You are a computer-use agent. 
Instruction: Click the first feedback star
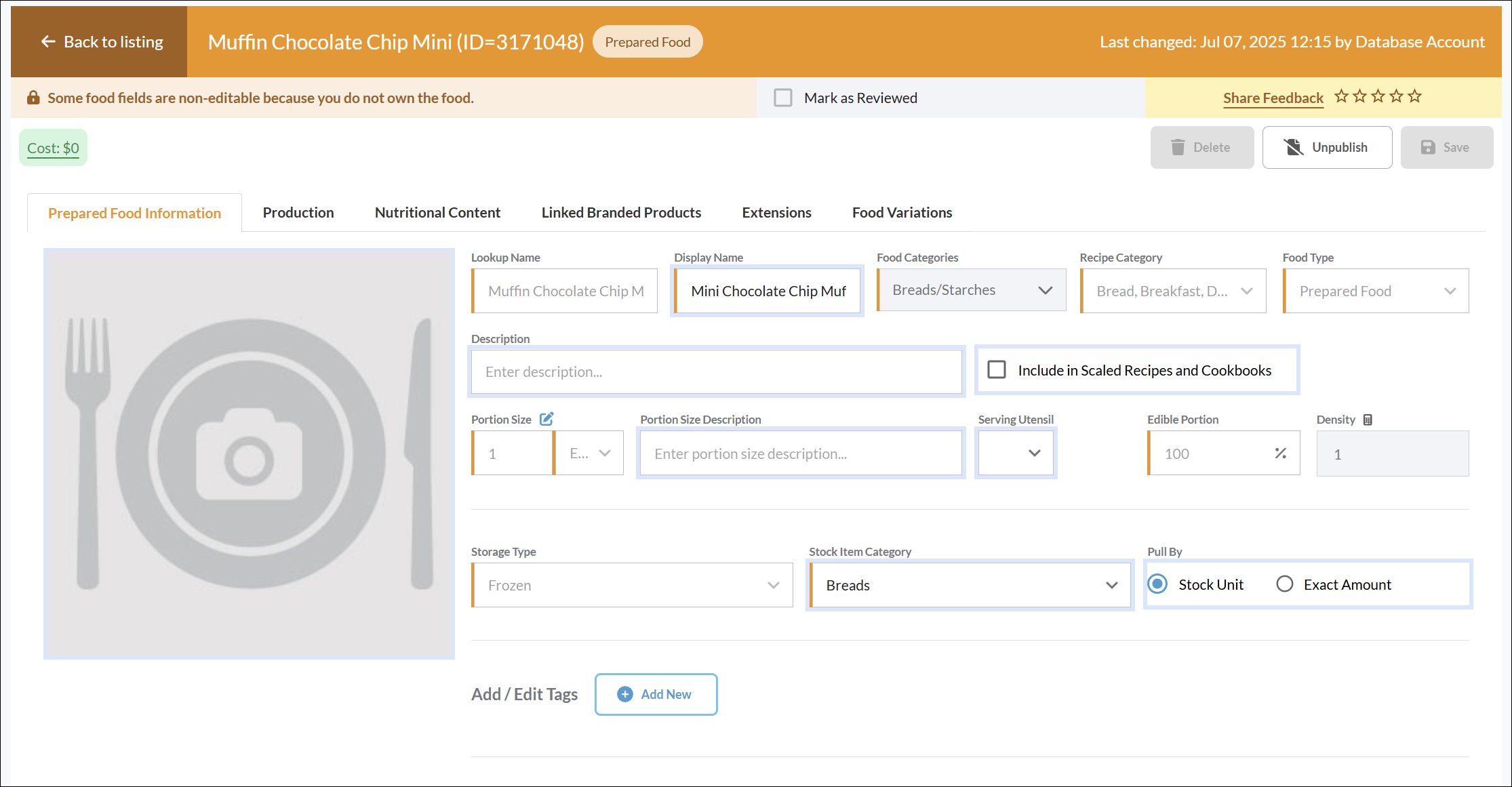point(1341,96)
